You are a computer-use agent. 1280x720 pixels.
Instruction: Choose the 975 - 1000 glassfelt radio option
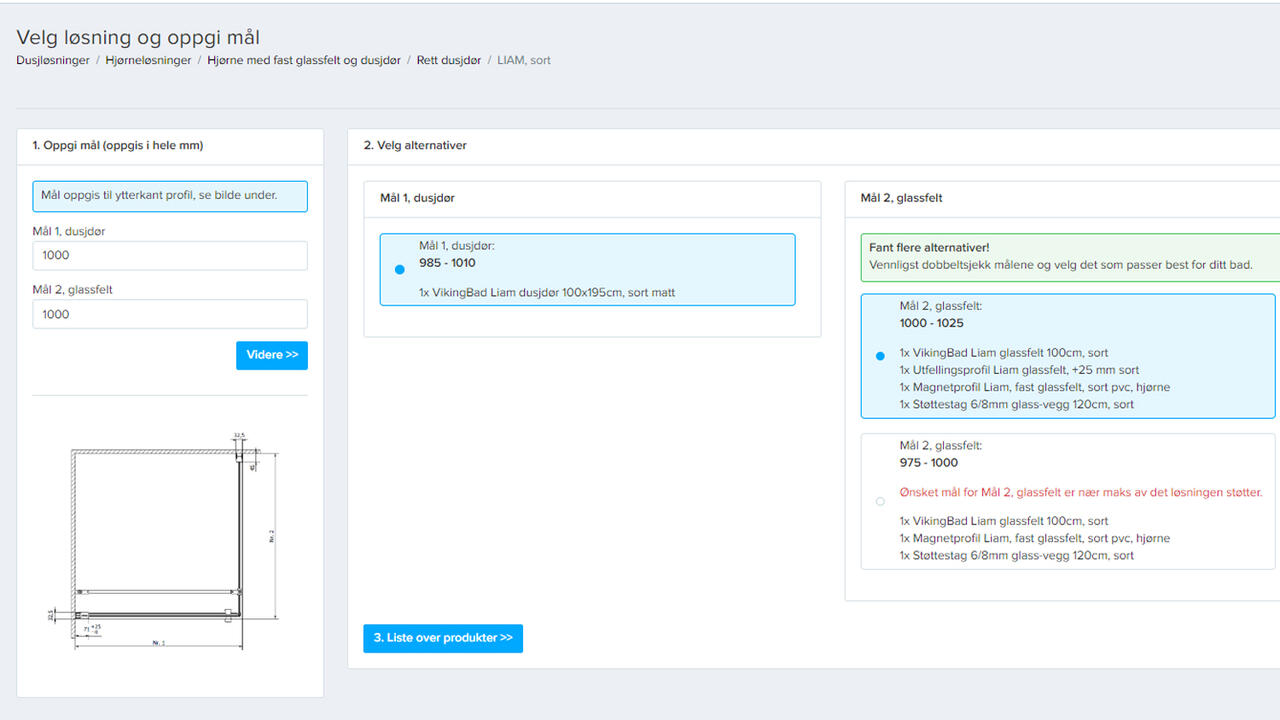880,502
